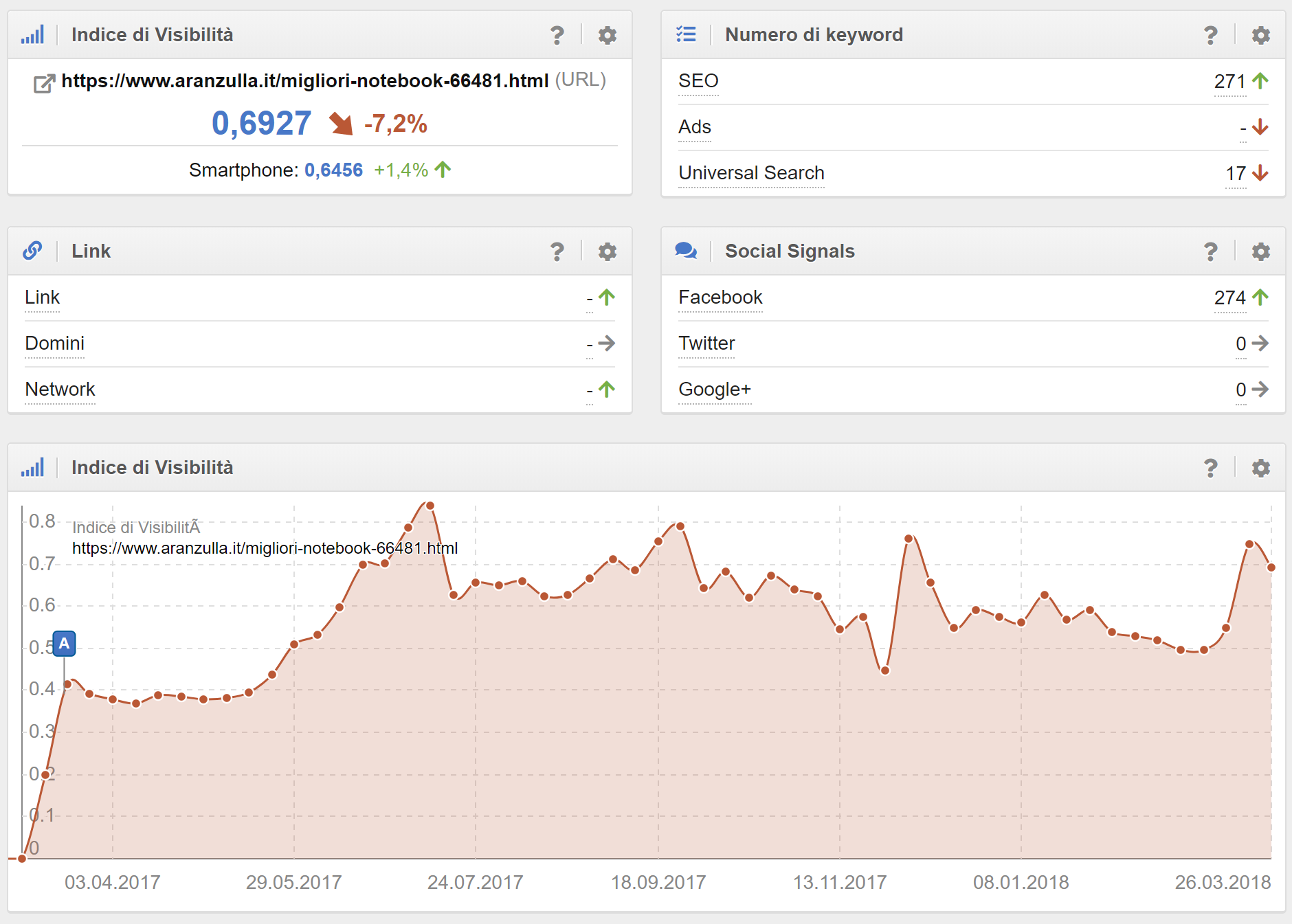The height and width of the screenshot is (924, 1292).
Task: Click the grey right arrow in Domini row
Action: 606,343
